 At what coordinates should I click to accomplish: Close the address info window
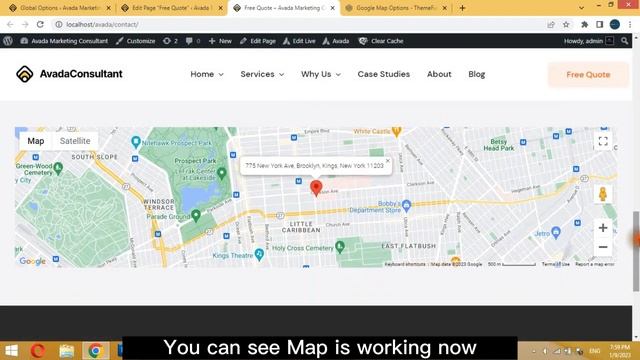click(388, 161)
